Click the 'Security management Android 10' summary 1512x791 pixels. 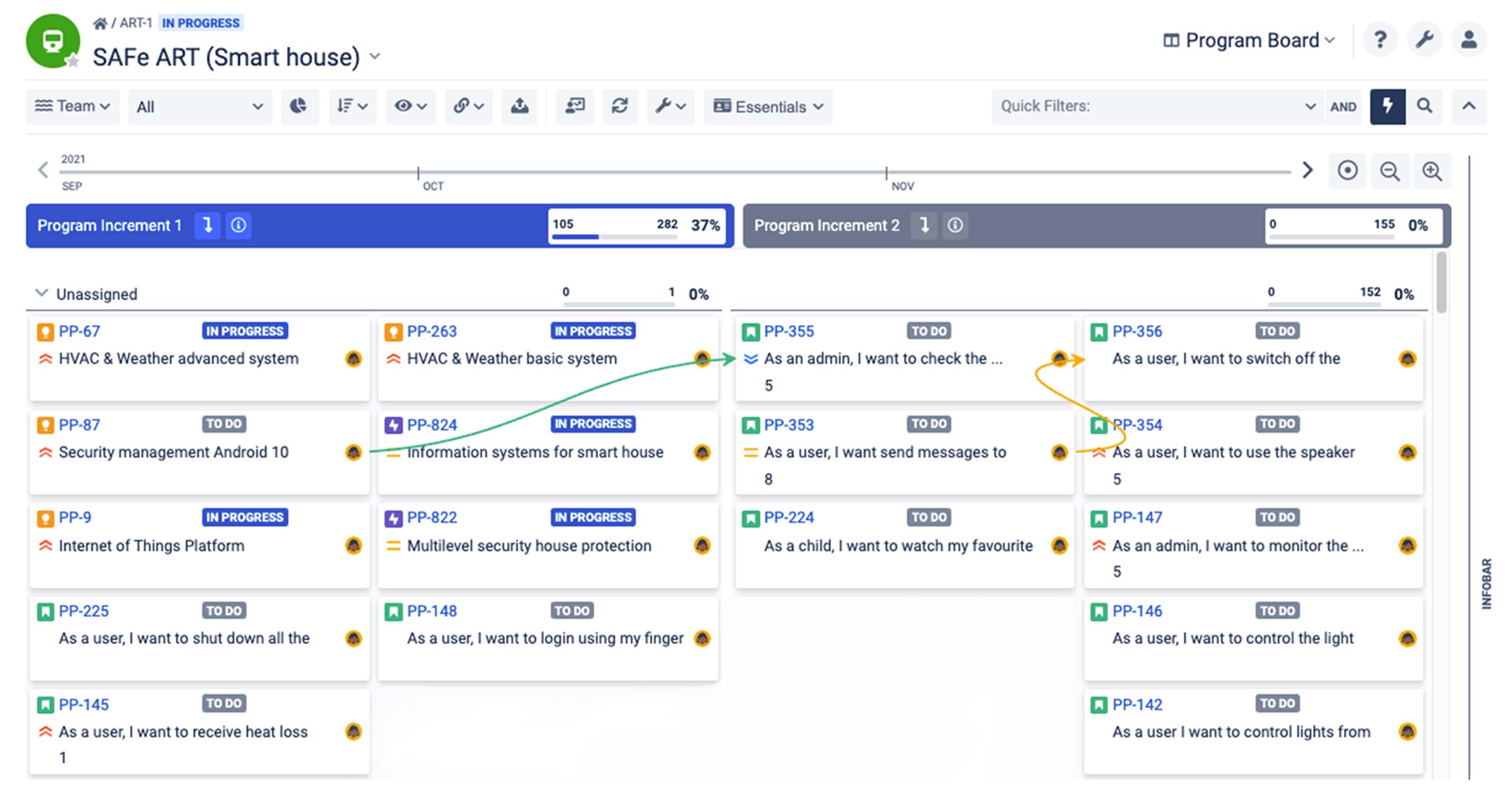[x=174, y=452]
